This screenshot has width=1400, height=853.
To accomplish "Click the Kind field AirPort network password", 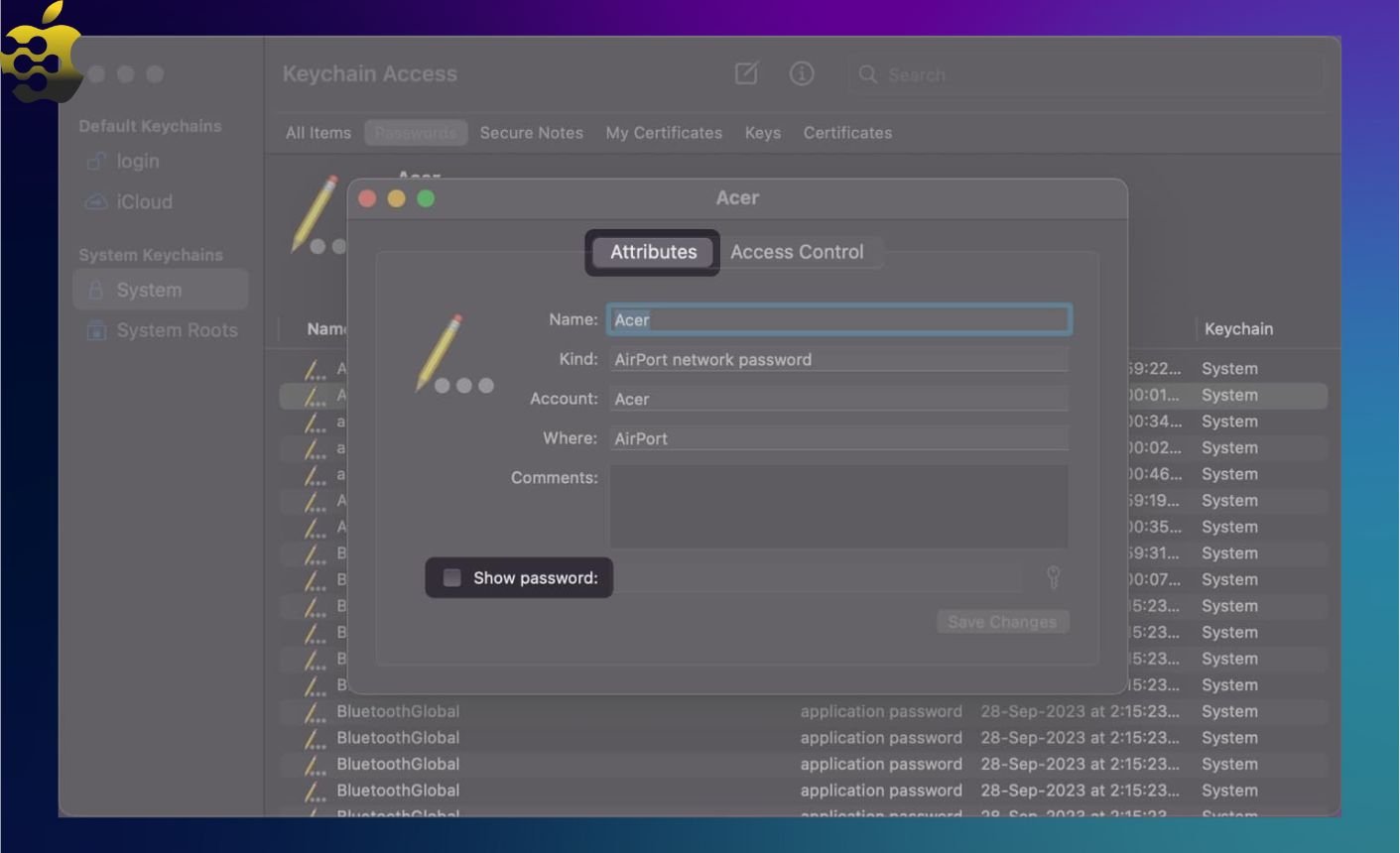I will [838, 359].
